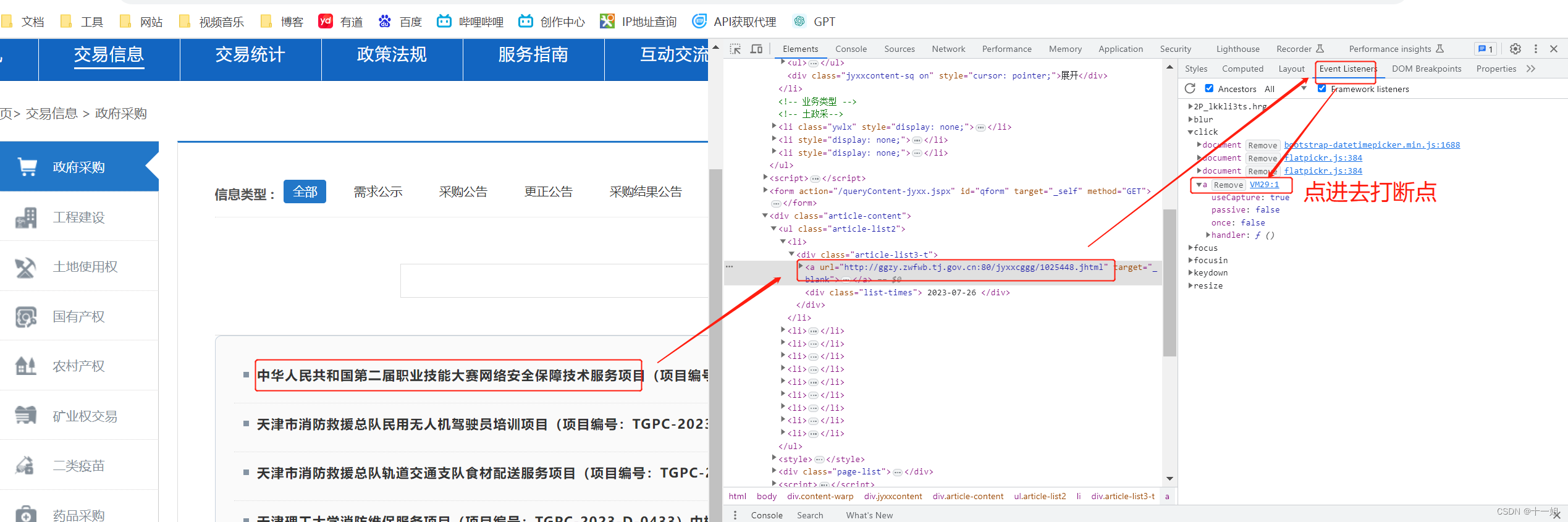The width and height of the screenshot is (1568, 522).
Task: Open the Application tab
Action: tap(1120, 49)
